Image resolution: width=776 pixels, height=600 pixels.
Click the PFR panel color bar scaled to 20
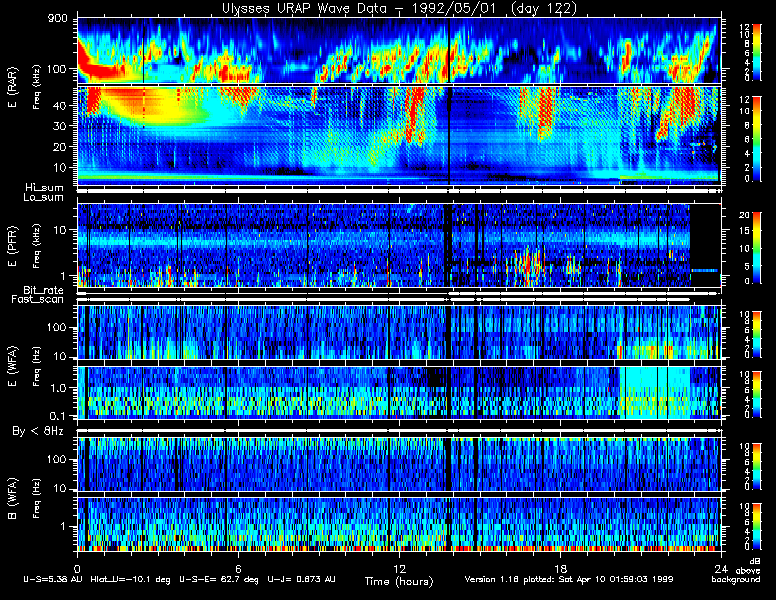757,248
